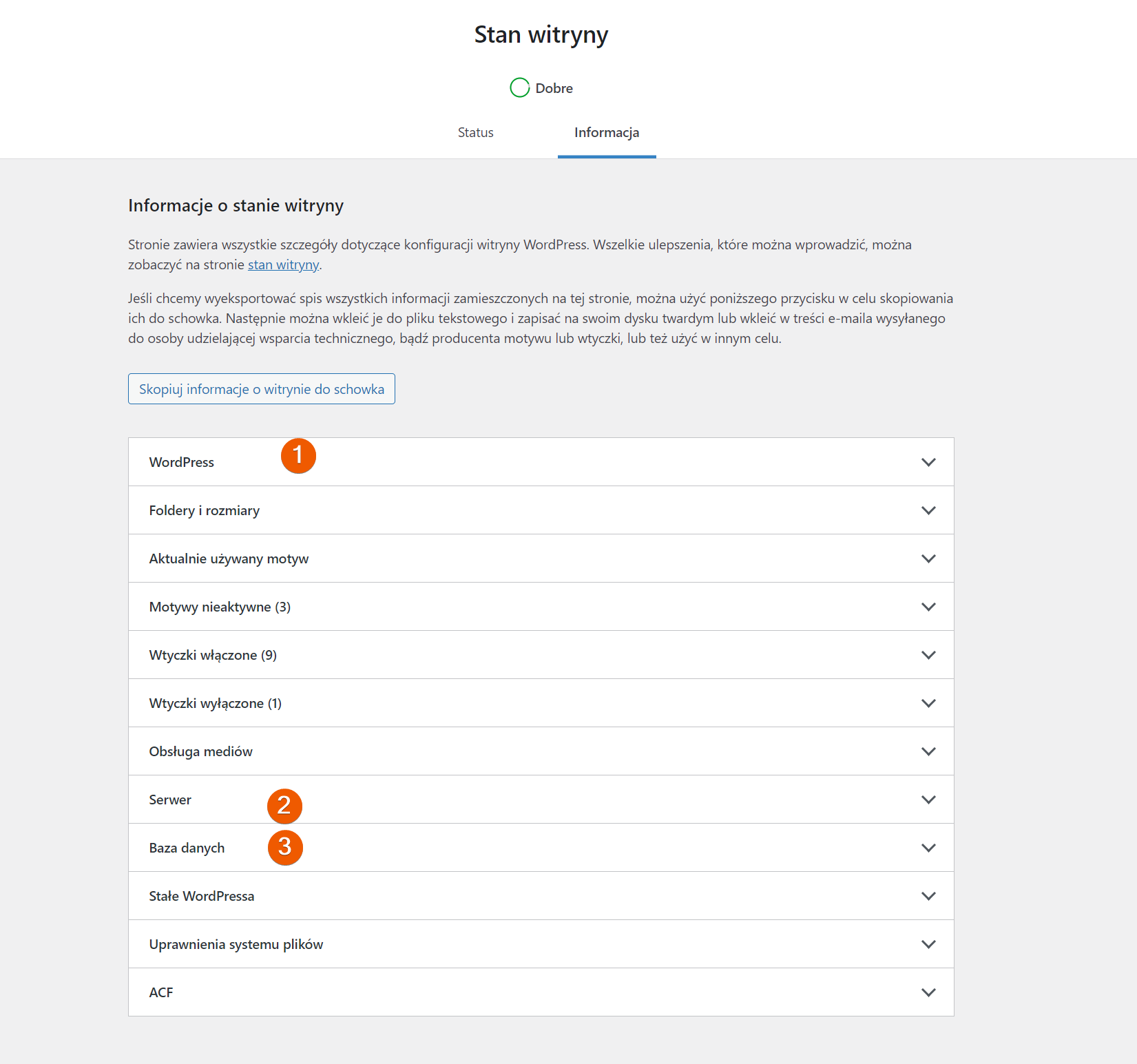Click the chevron for Motywy nieaktywne (3)

click(928, 607)
